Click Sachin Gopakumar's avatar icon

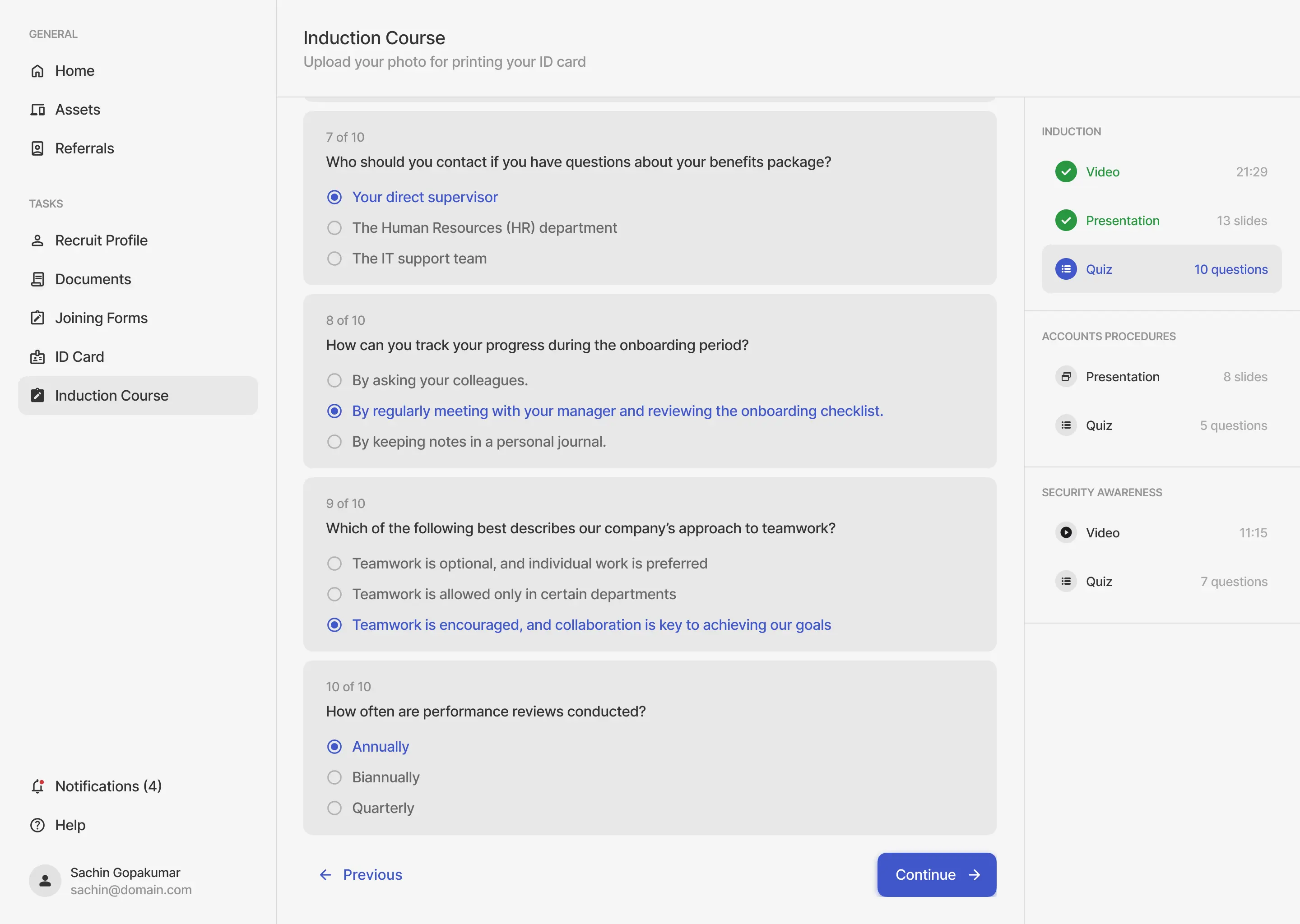(45, 881)
